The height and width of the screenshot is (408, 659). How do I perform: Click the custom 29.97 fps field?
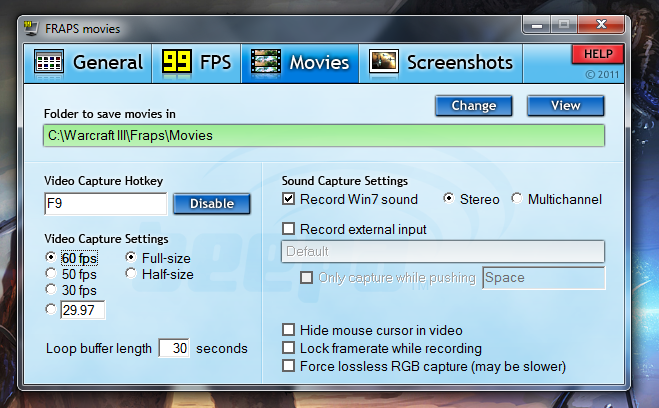click(x=83, y=310)
